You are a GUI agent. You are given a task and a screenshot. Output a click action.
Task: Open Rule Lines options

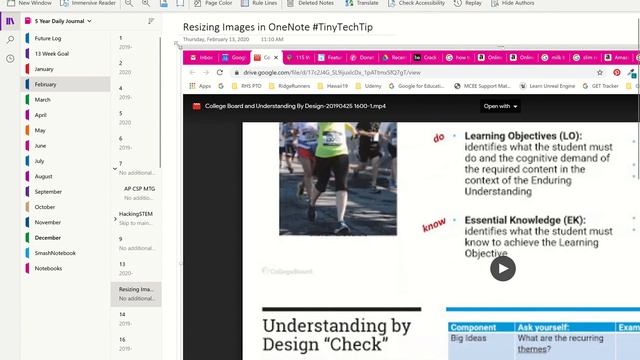click(259, 3)
